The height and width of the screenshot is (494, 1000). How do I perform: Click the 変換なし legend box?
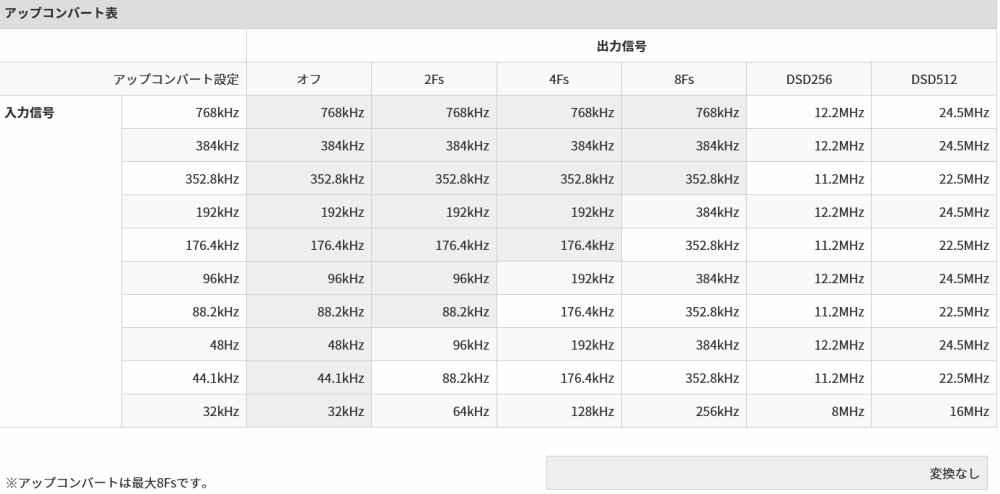coord(767,472)
